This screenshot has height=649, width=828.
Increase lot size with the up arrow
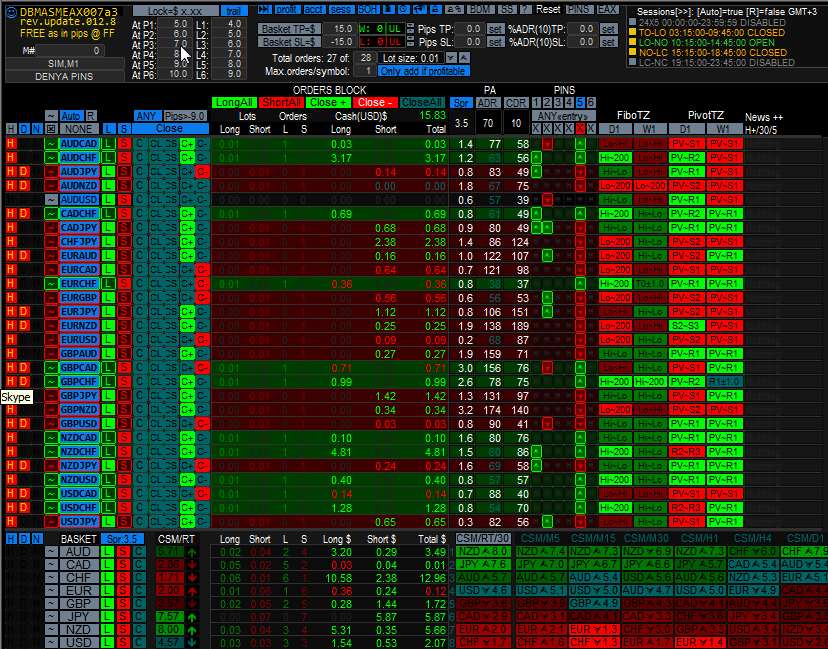coord(464,58)
